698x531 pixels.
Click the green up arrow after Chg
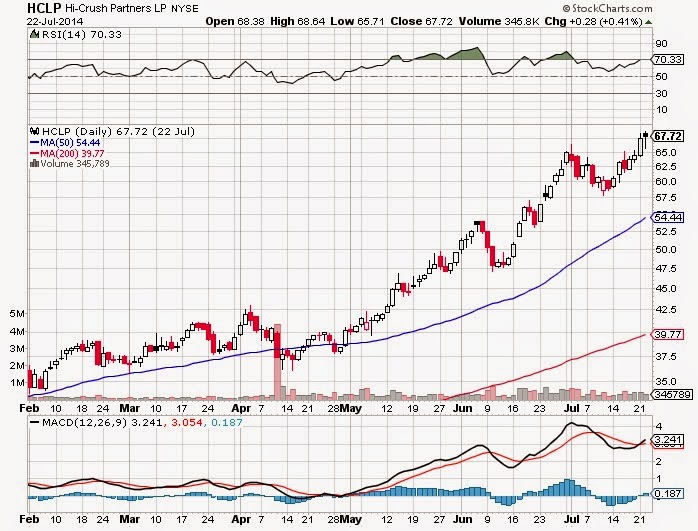point(649,22)
